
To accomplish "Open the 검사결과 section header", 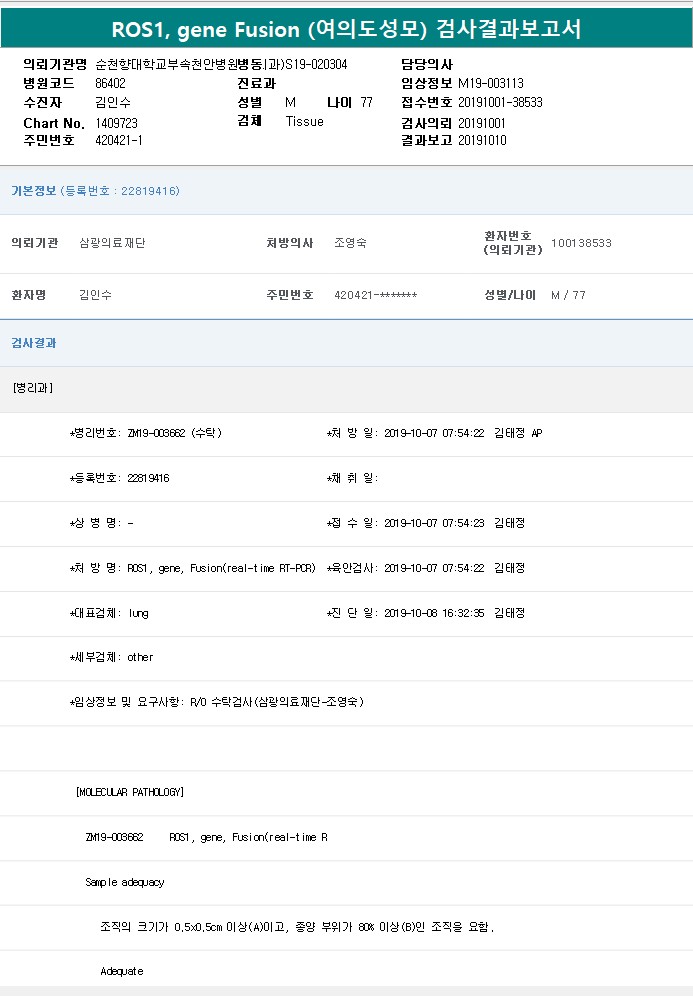I will click(33, 343).
